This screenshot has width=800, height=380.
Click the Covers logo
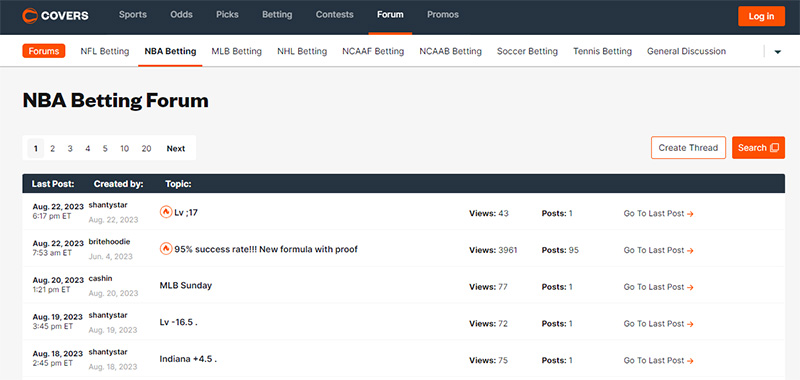click(x=55, y=16)
